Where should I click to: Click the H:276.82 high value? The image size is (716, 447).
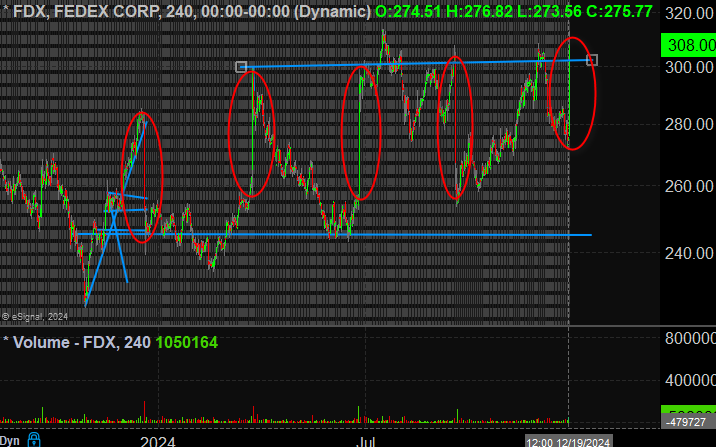pos(479,11)
